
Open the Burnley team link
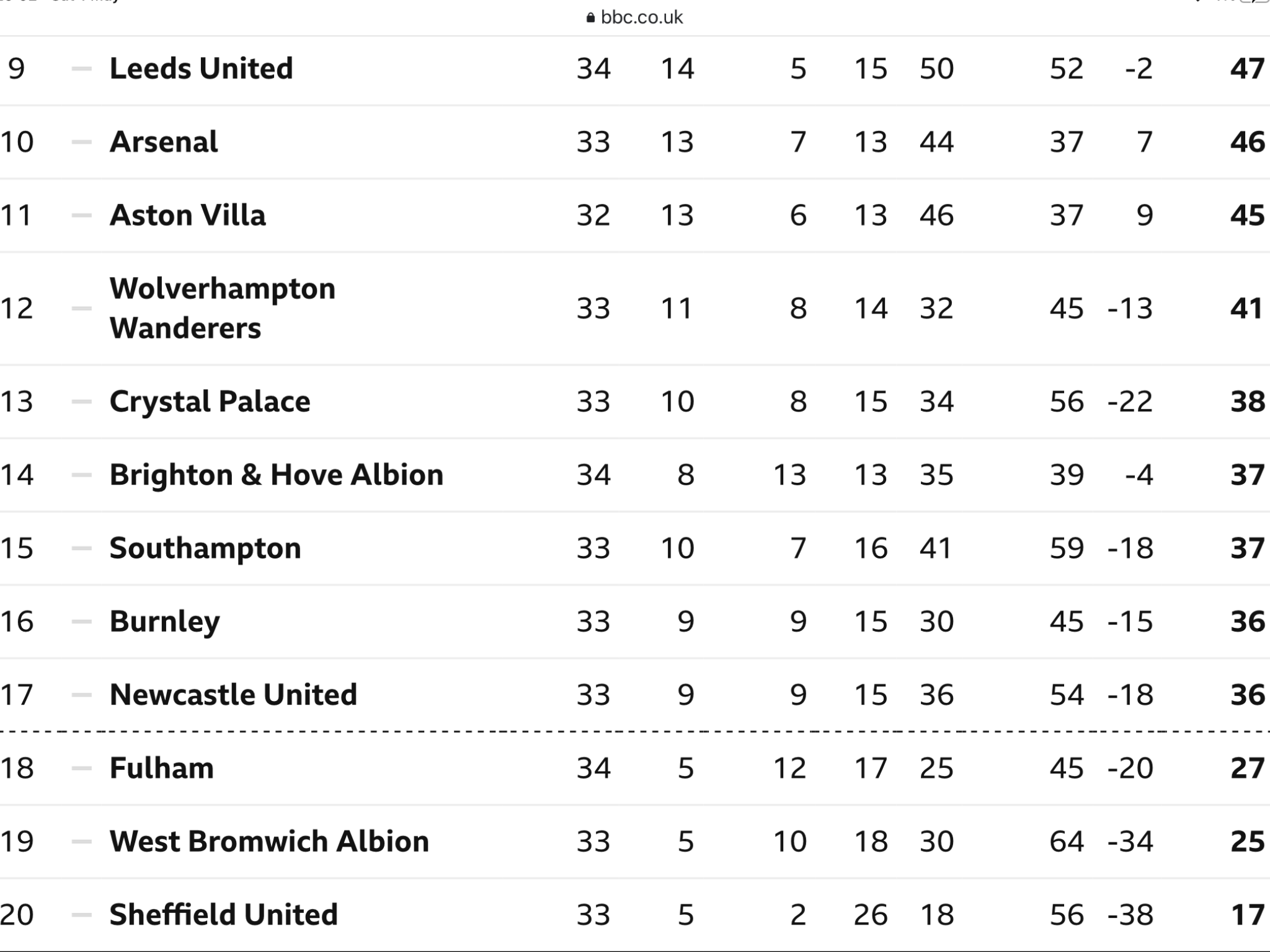pyautogui.click(x=164, y=622)
